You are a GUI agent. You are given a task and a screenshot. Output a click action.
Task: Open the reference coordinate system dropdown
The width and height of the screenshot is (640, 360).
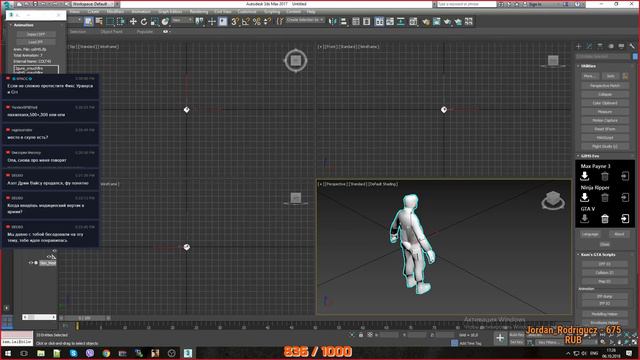point(182,20)
